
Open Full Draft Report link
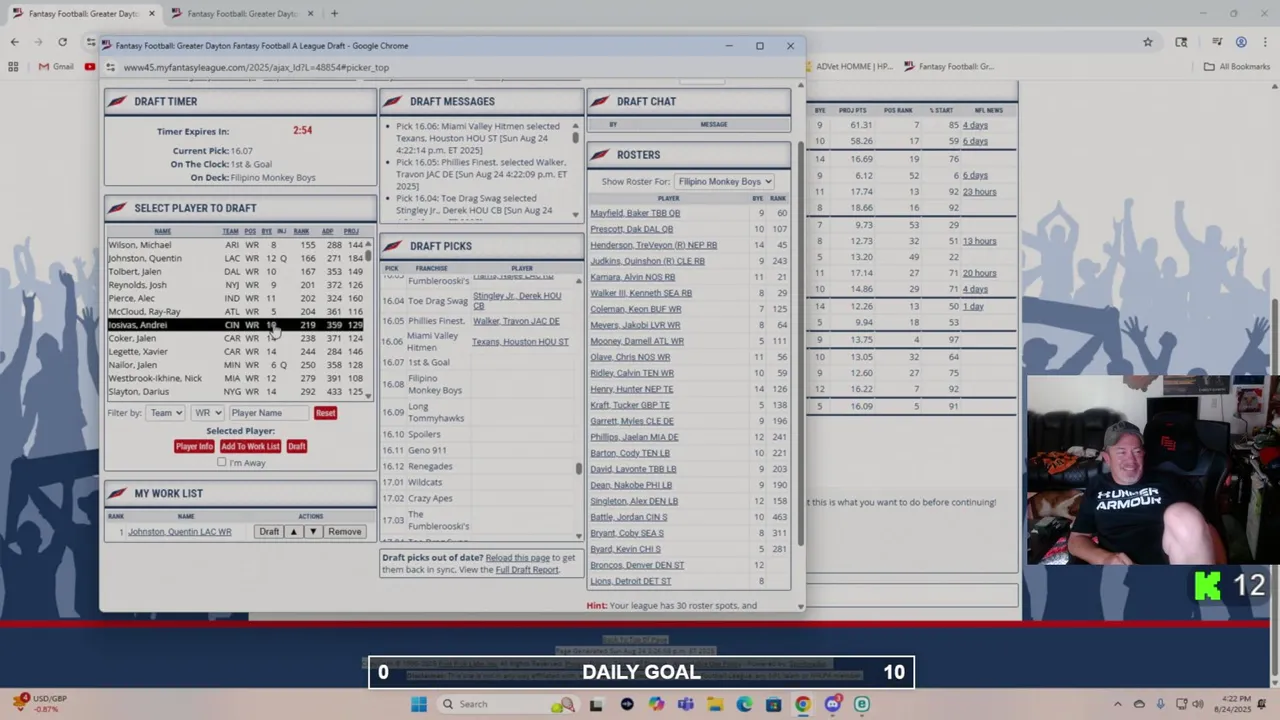(527, 570)
